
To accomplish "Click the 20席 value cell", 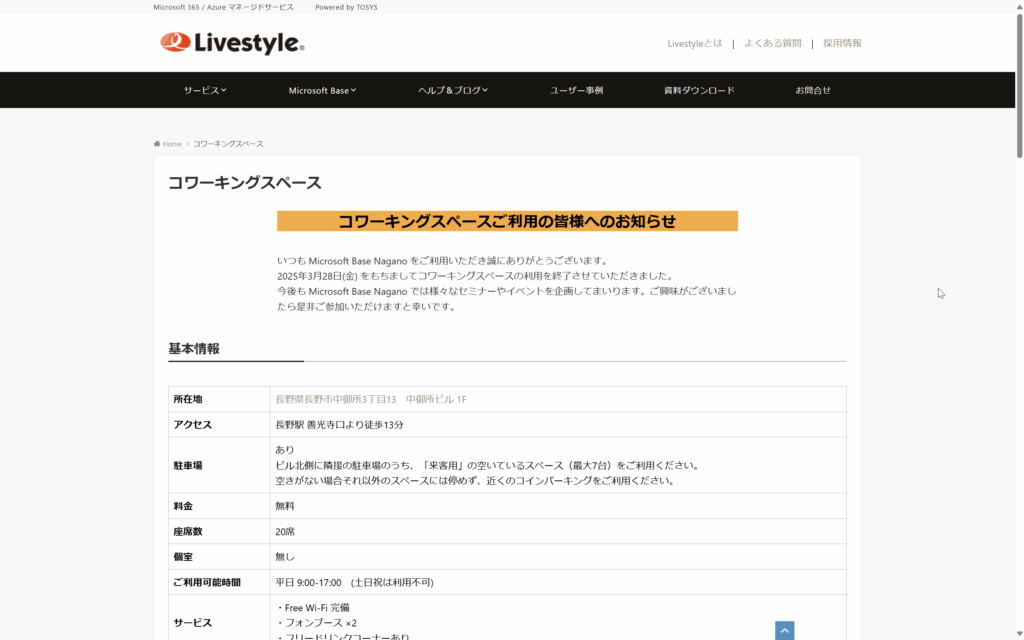I will [x=558, y=532].
